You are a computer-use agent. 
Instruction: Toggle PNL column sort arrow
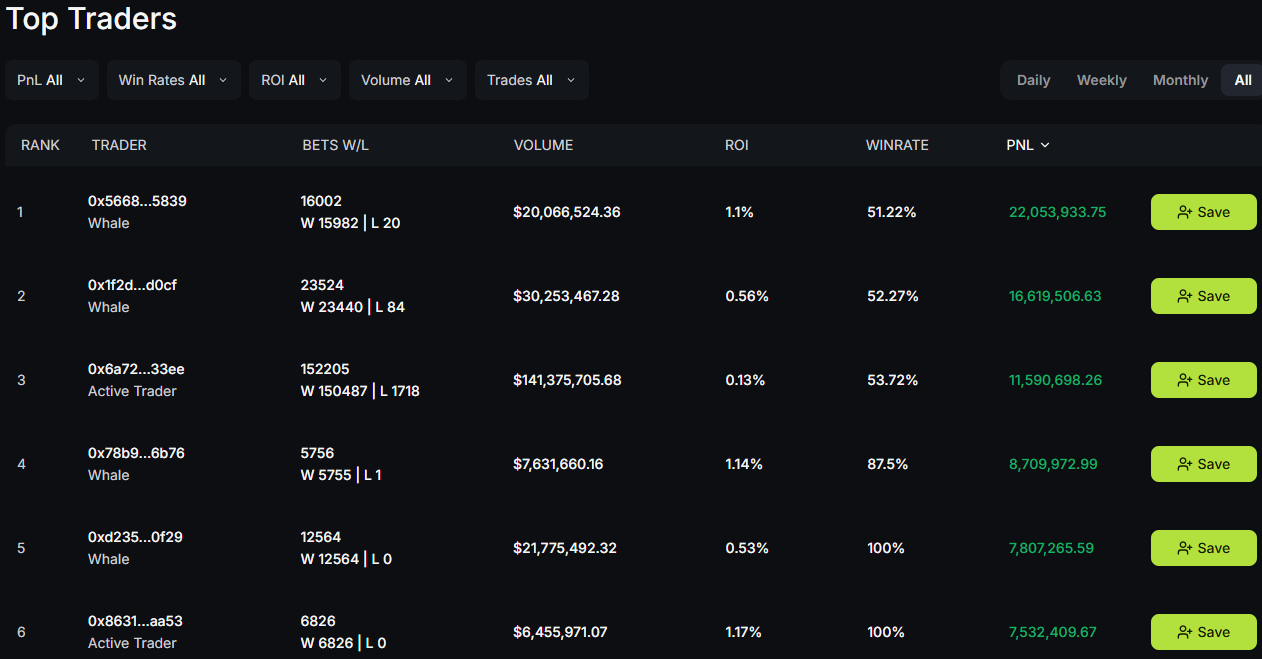[1045, 145]
